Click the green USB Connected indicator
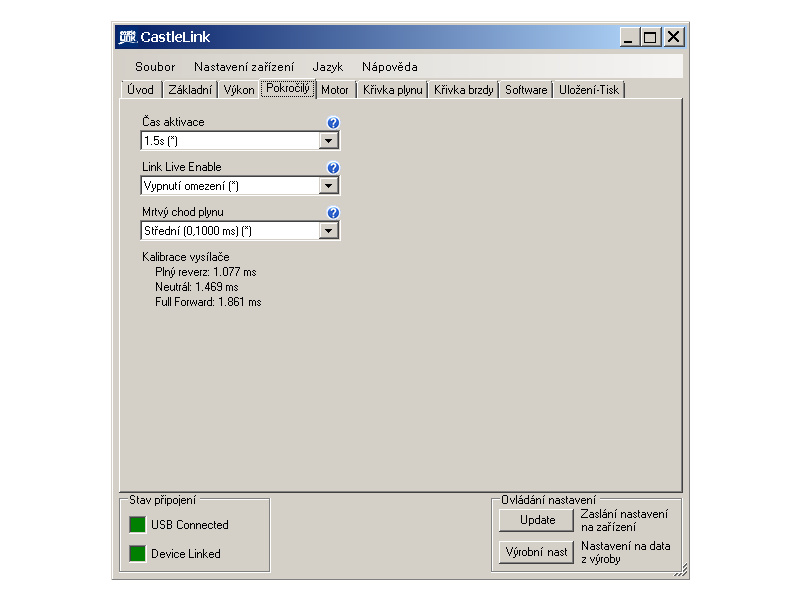Viewport: 800px width, 600px height. 136,525
